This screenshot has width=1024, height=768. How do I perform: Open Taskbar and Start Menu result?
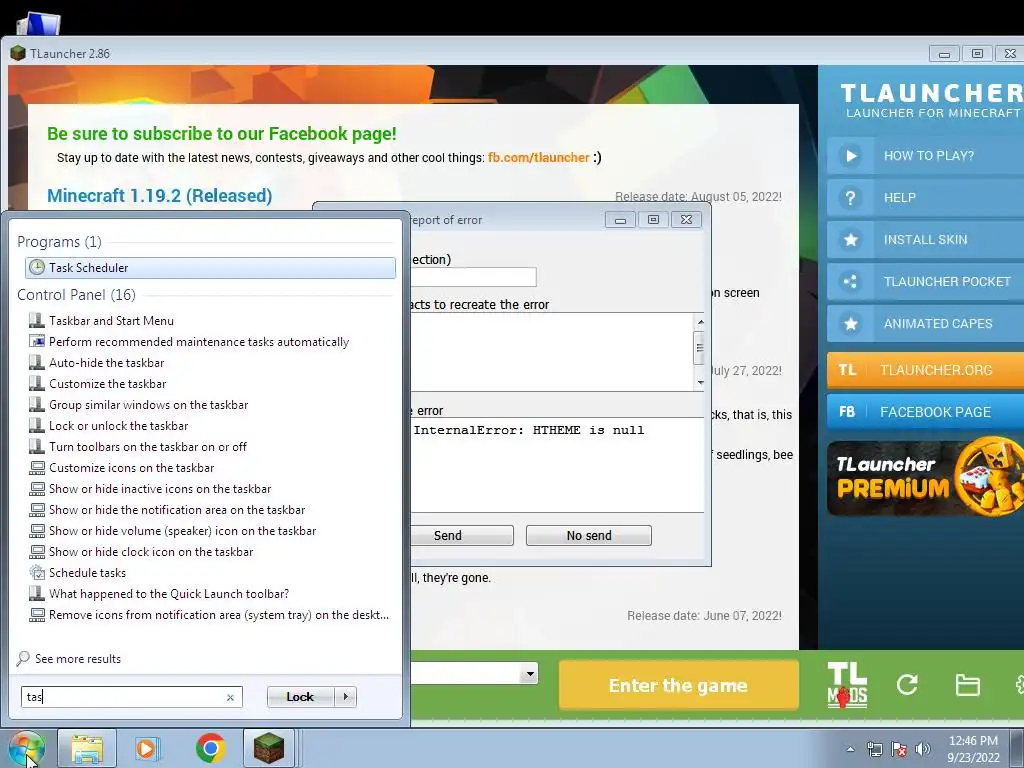[111, 321]
